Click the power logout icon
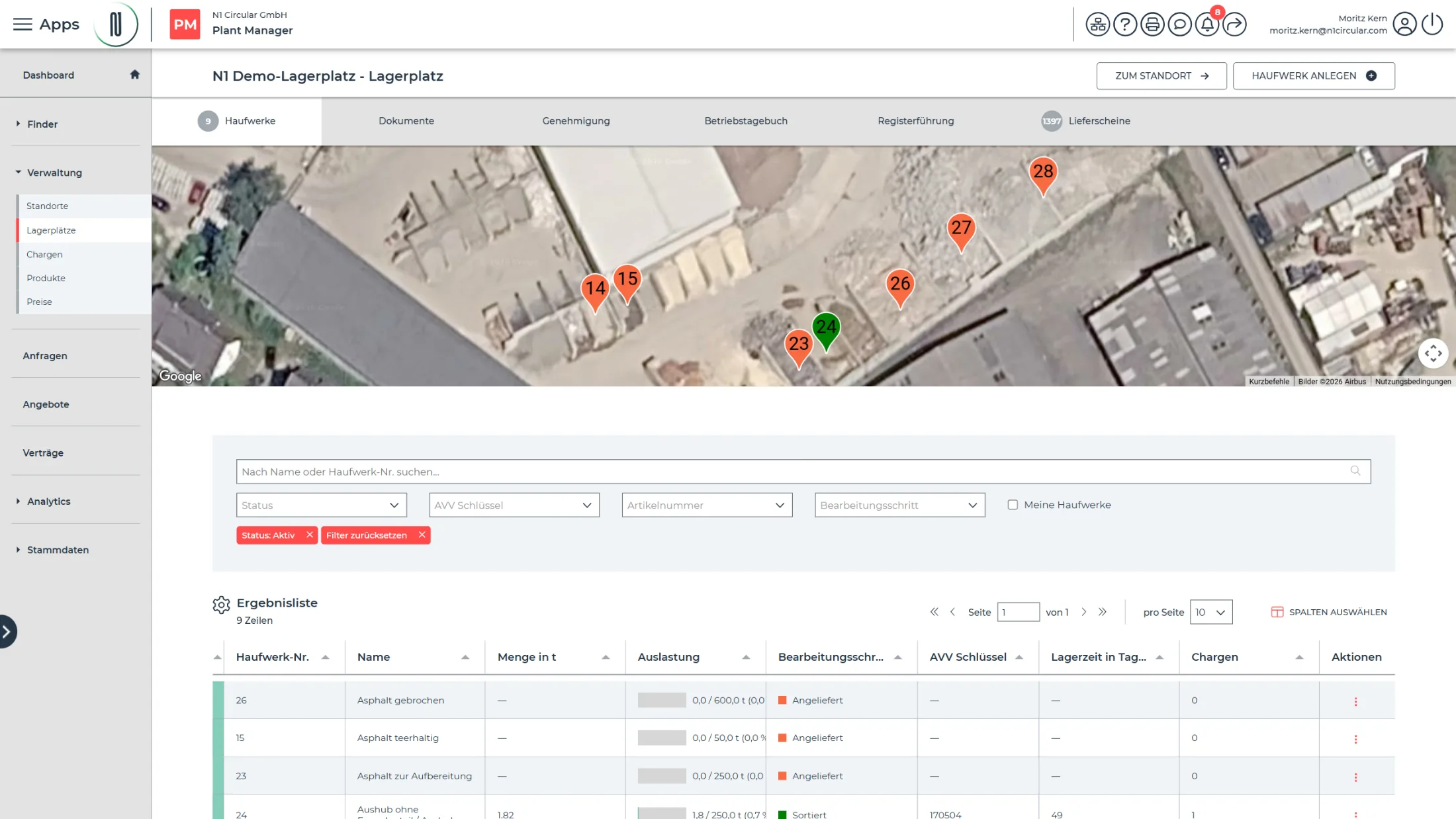Screen dimensions: 1456x819 (1432, 24)
